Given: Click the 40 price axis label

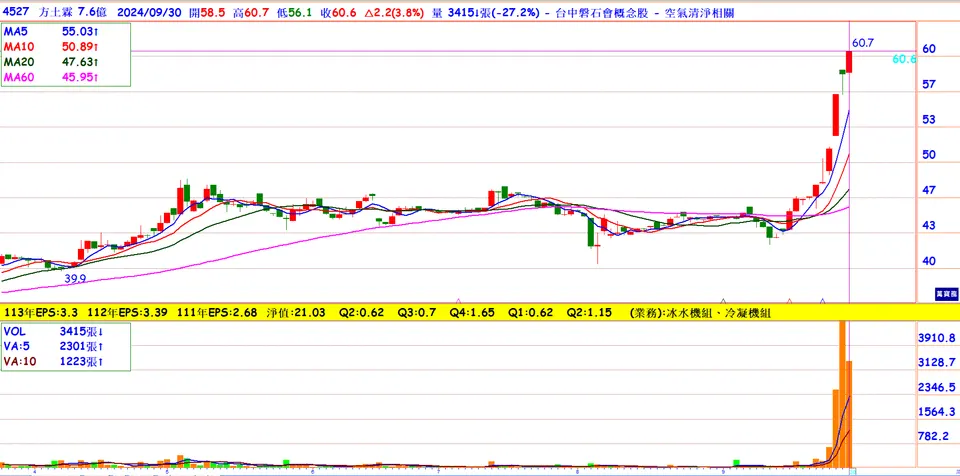Looking at the screenshot, I should [929, 261].
